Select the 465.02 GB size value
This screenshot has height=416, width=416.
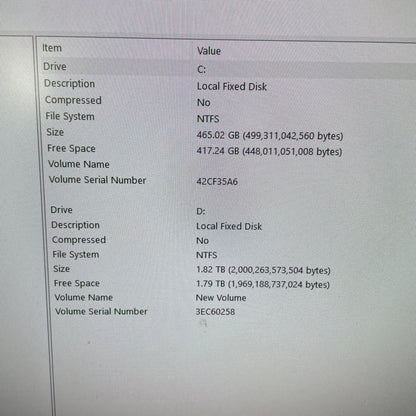270,135
